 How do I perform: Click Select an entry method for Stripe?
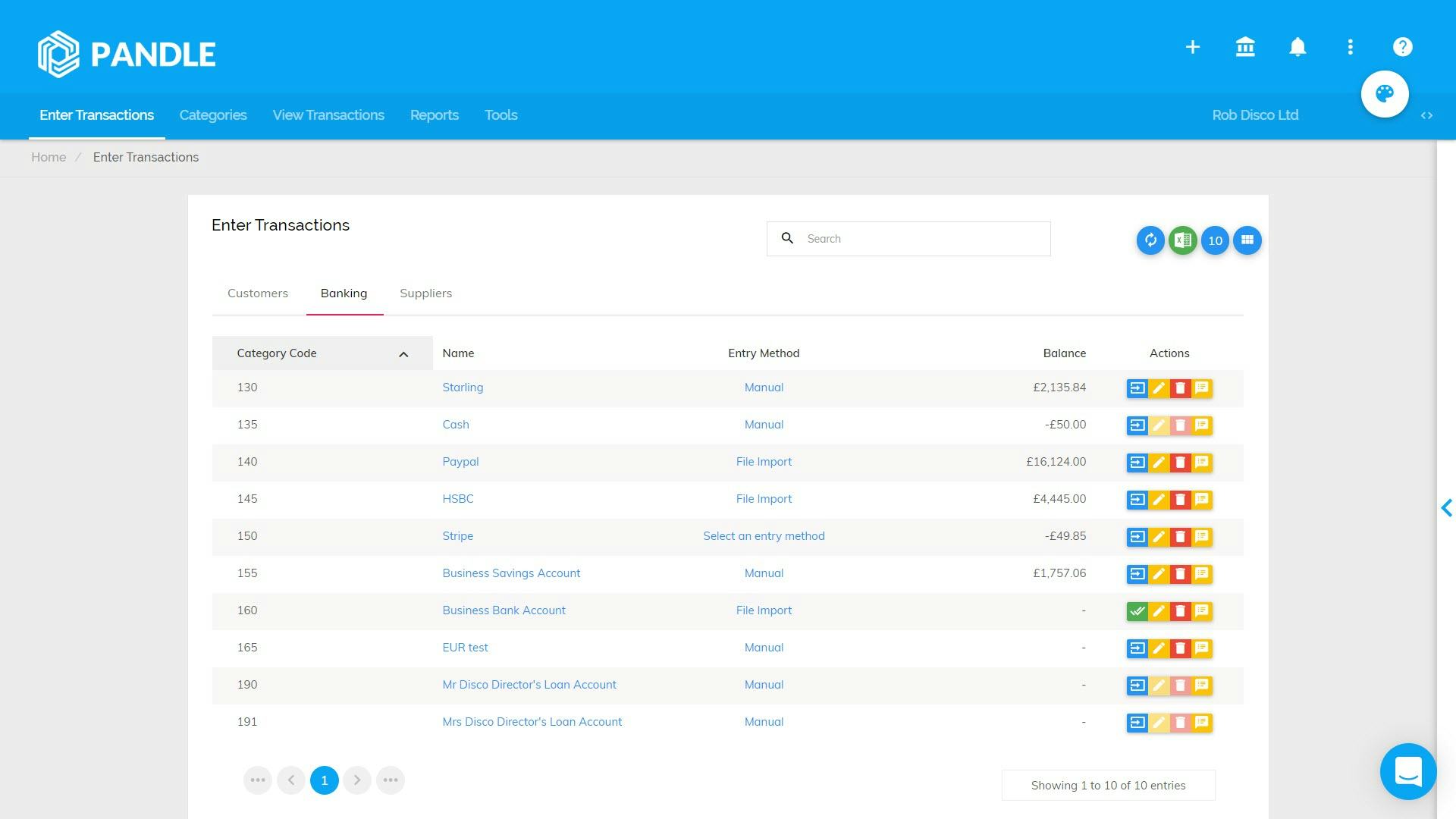(763, 536)
